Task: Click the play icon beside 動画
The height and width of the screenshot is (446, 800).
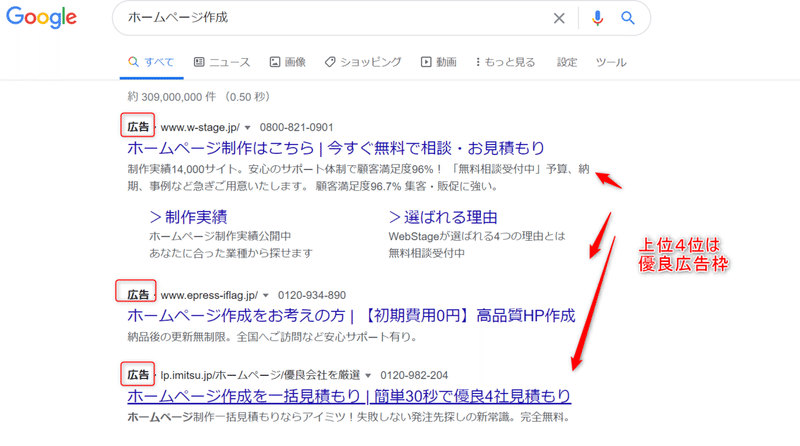Action: click(x=426, y=62)
